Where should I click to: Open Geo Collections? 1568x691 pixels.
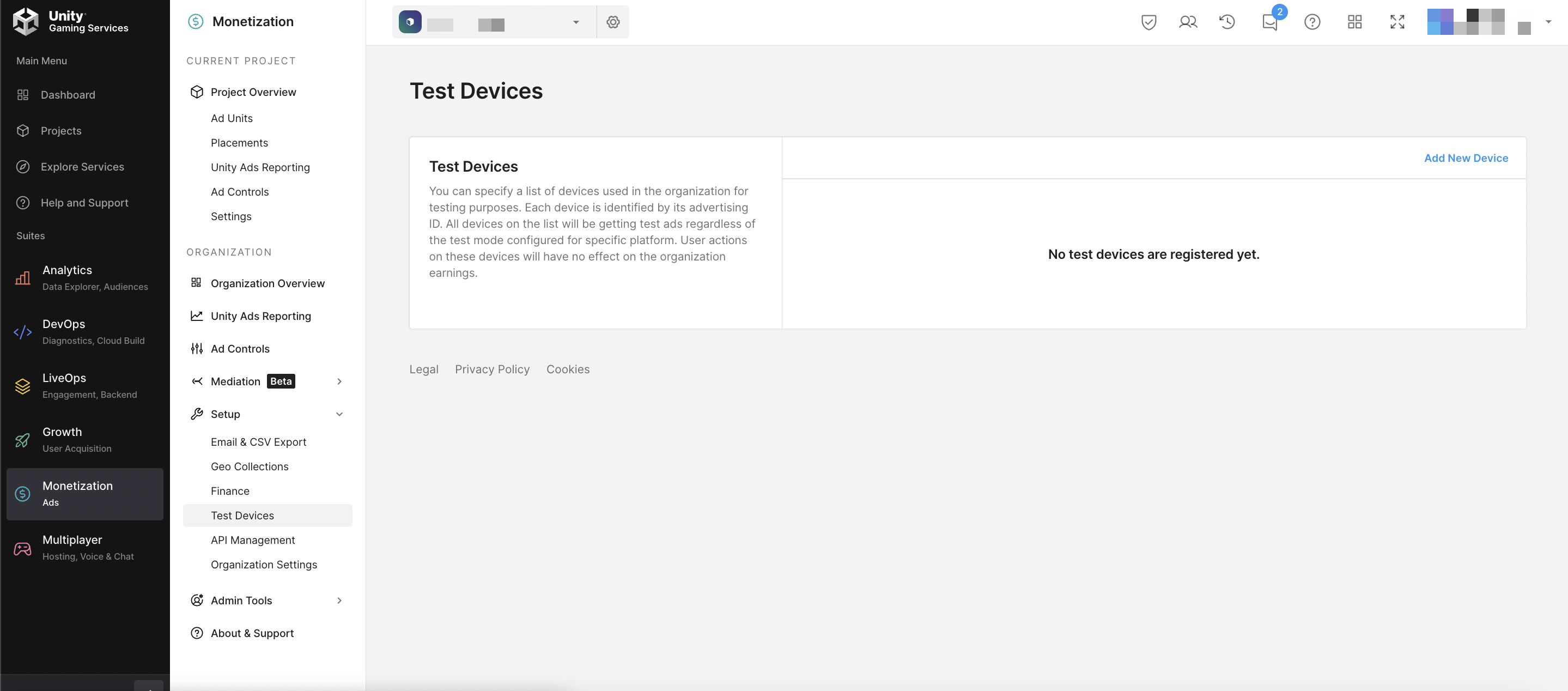pos(250,466)
